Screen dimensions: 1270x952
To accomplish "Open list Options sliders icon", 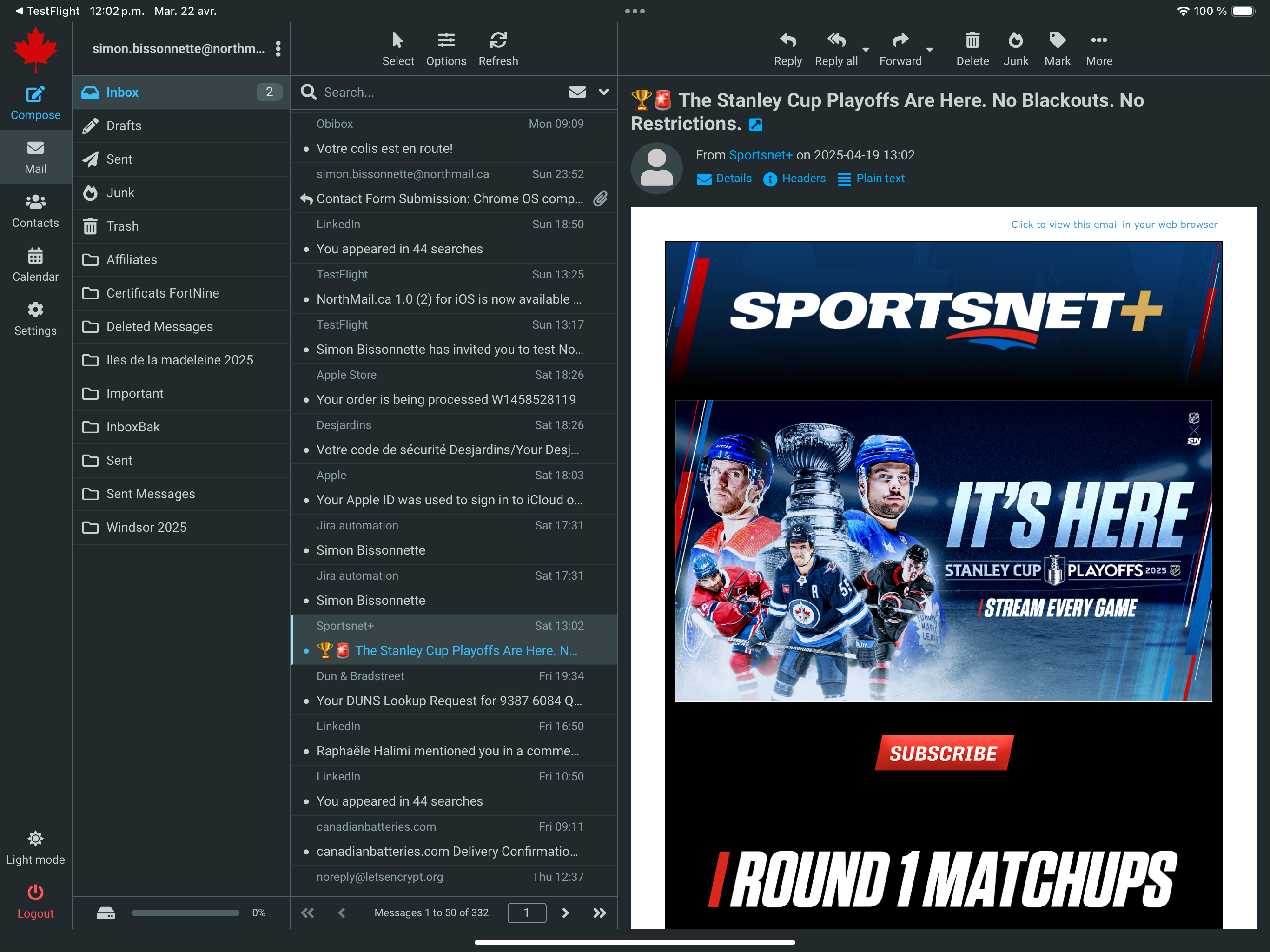I will coord(446,40).
